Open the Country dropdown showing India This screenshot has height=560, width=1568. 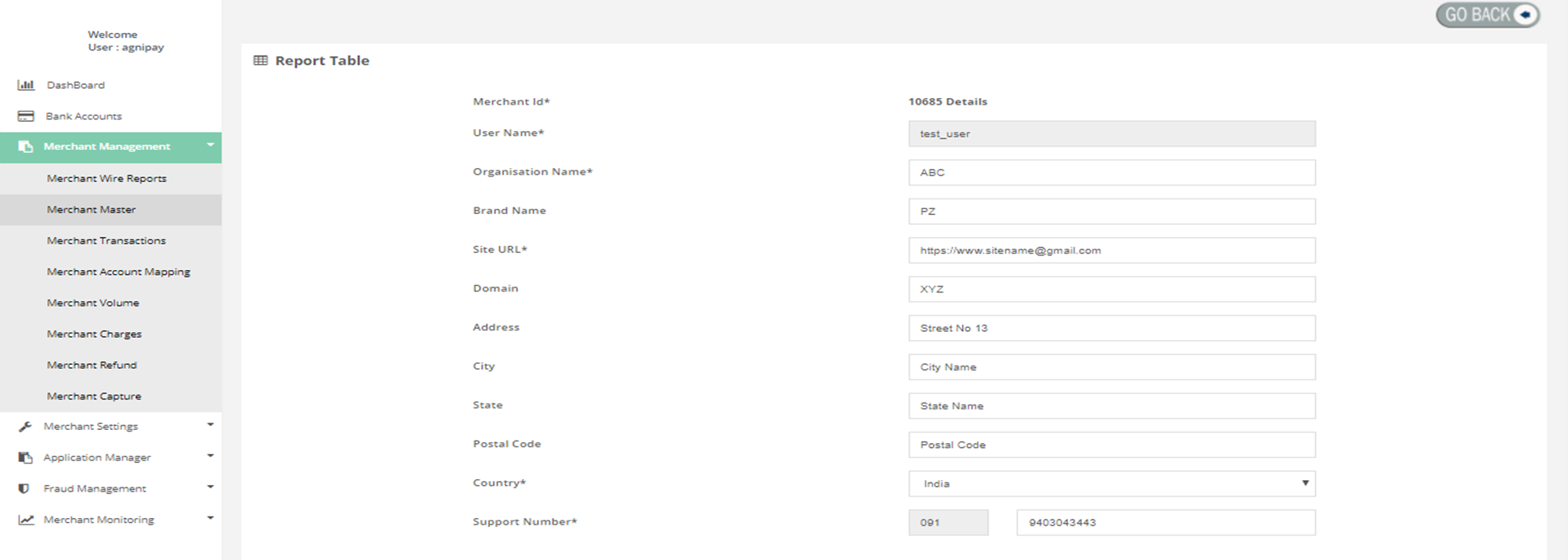point(1111,483)
